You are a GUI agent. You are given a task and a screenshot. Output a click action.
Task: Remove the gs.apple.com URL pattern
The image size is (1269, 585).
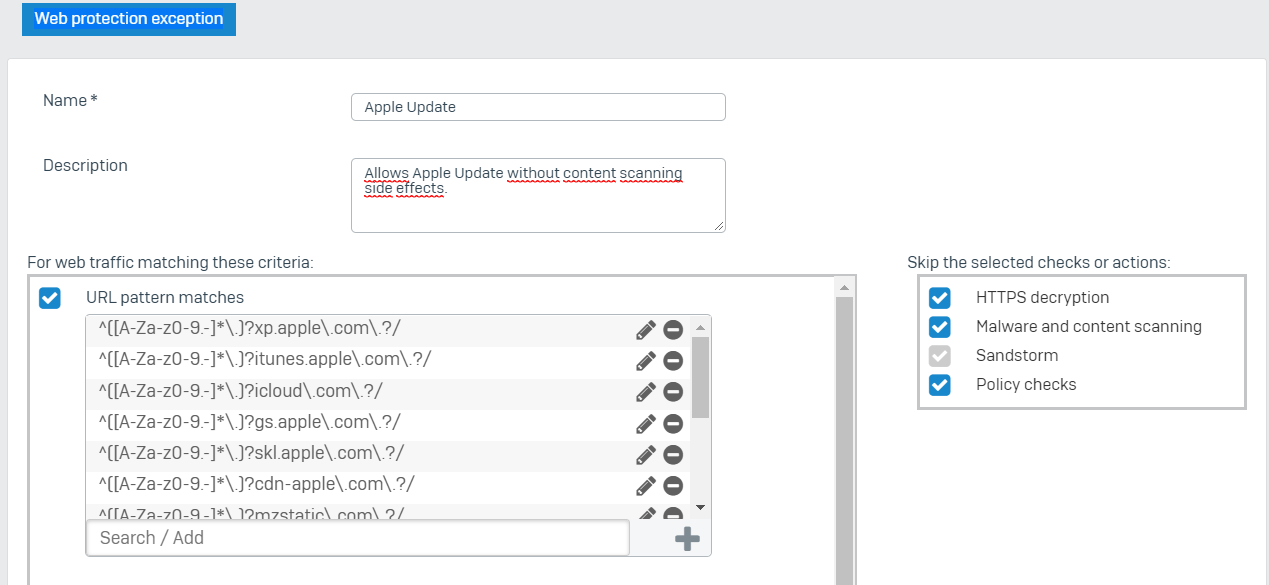(x=673, y=423)
